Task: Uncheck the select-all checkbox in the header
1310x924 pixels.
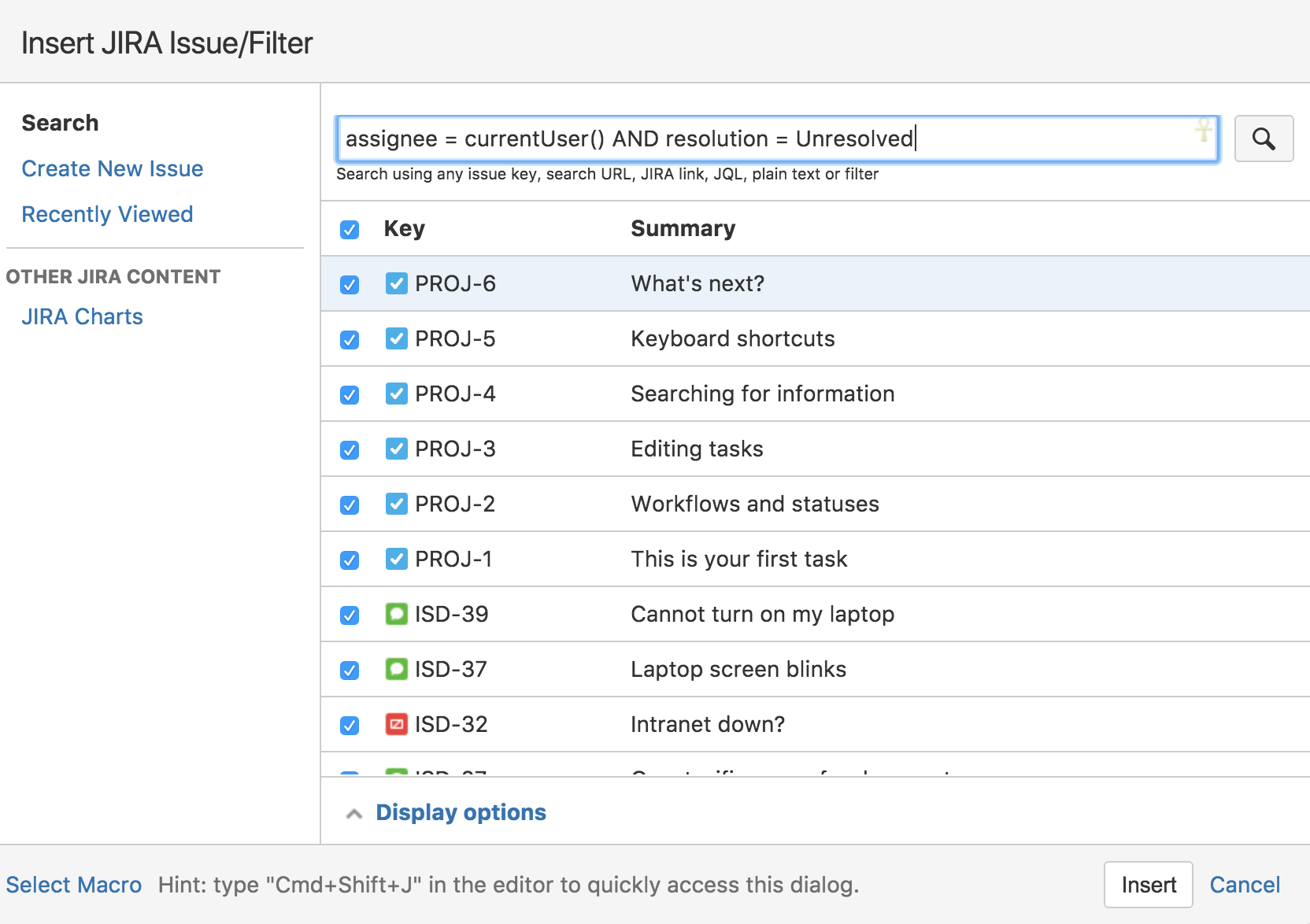Action: point(349,229)
